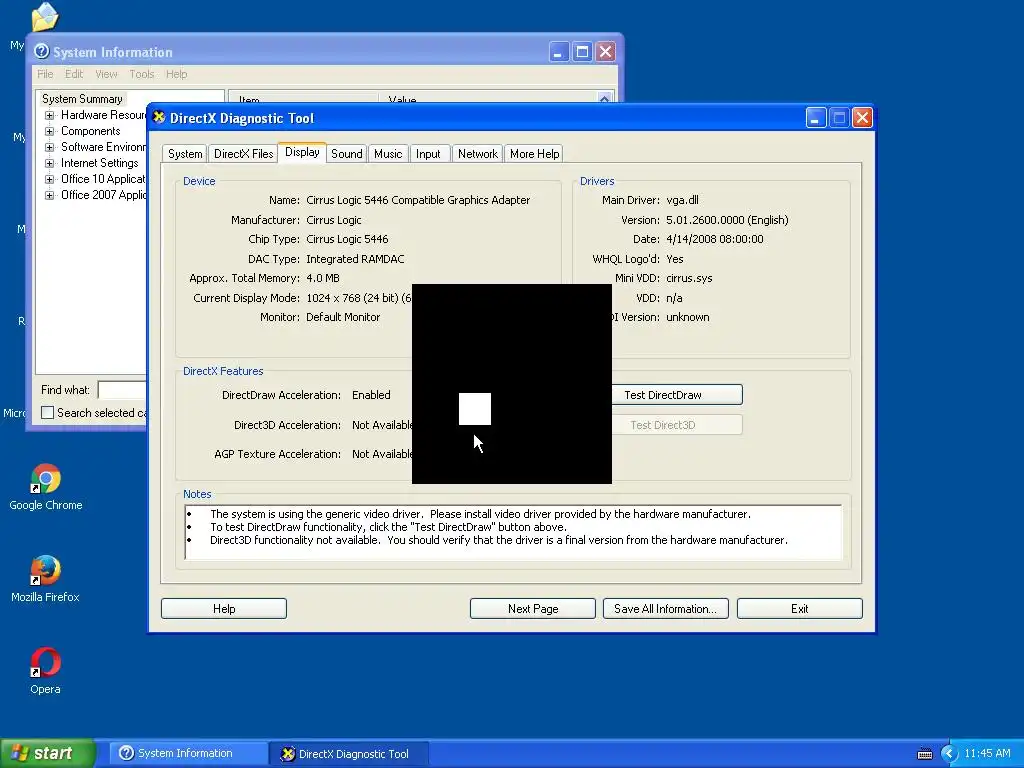
Task: Select Internet Settings tree item
Action: [100, 163]
